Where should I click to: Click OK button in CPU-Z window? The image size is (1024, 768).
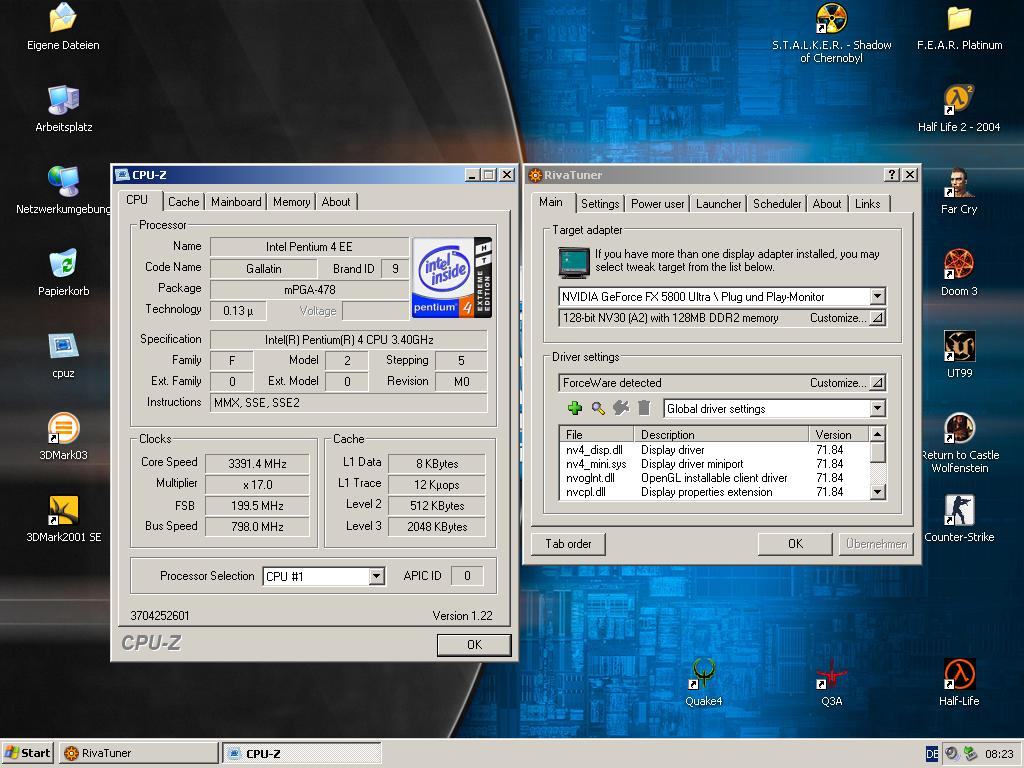[474, 645]
